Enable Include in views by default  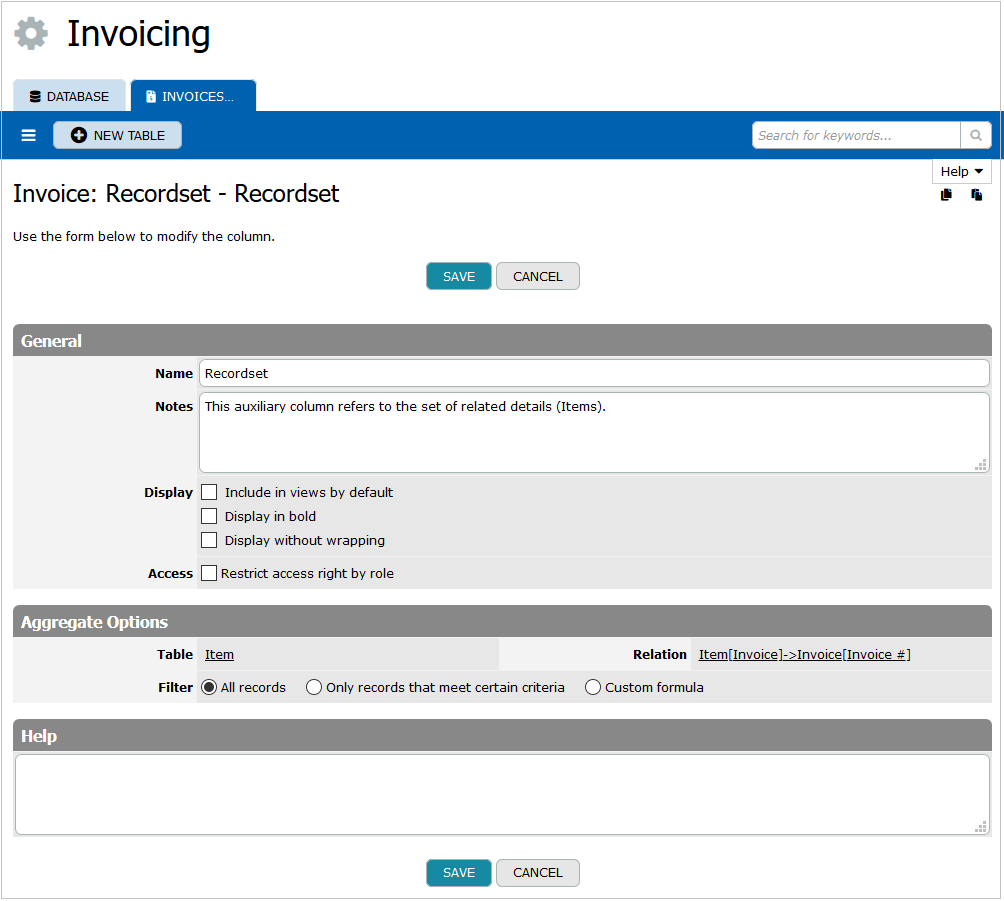tap(209, 492)
